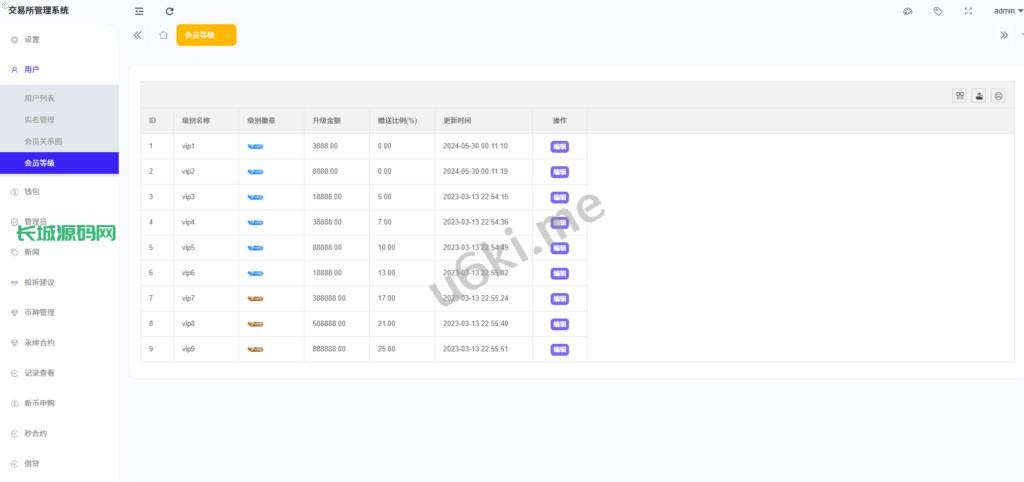Open the theme palette icon
The height and width of the screenshot is (482, 1024).
(907, 11)
